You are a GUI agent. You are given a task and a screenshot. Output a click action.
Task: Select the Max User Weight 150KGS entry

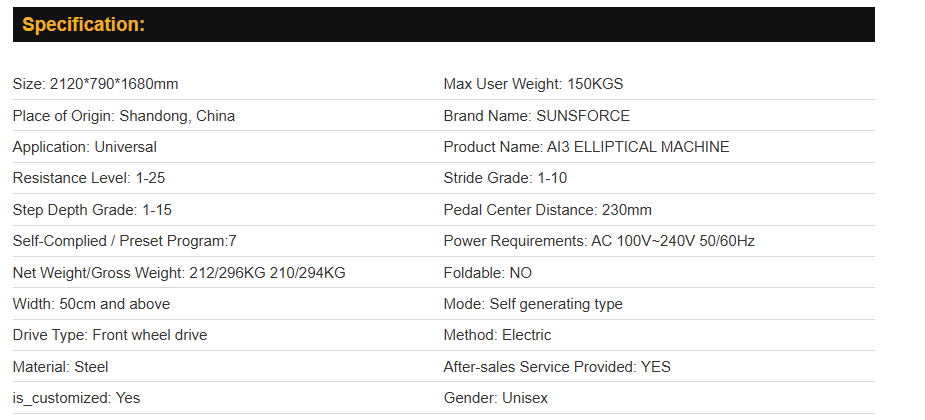[533, 84]
